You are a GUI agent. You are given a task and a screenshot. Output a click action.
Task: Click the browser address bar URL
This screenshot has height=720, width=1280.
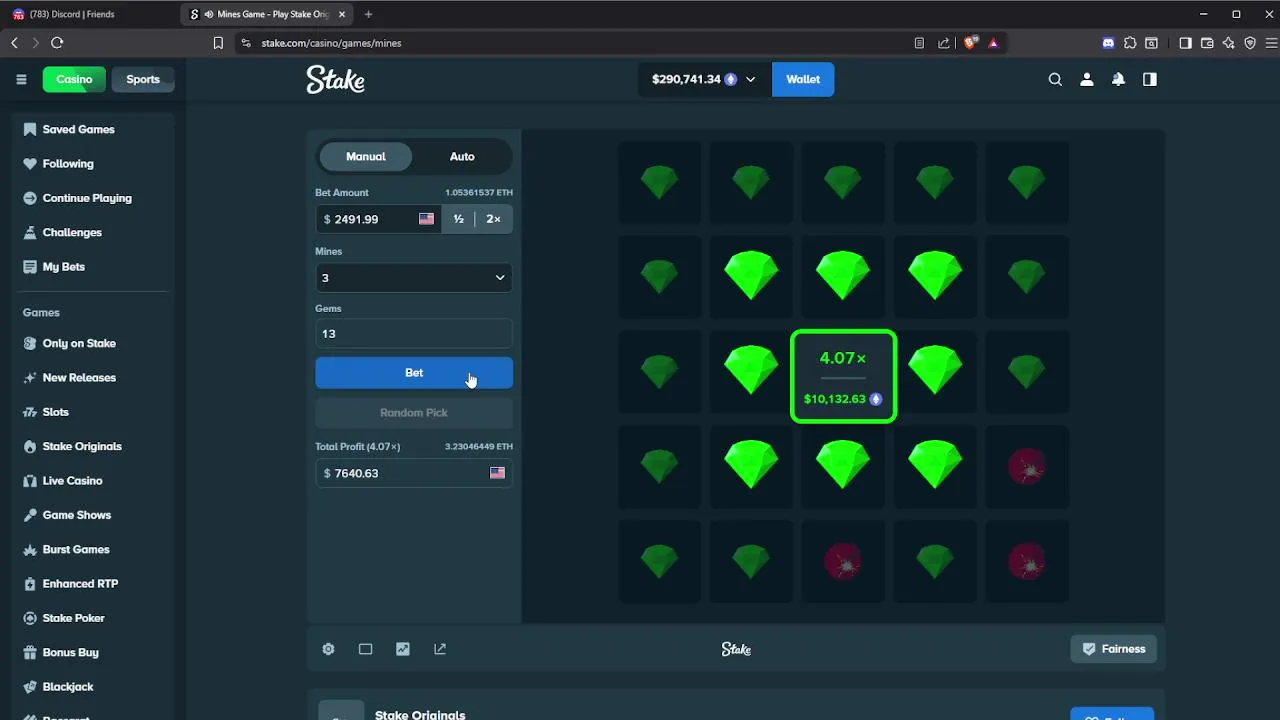(331, 43)
